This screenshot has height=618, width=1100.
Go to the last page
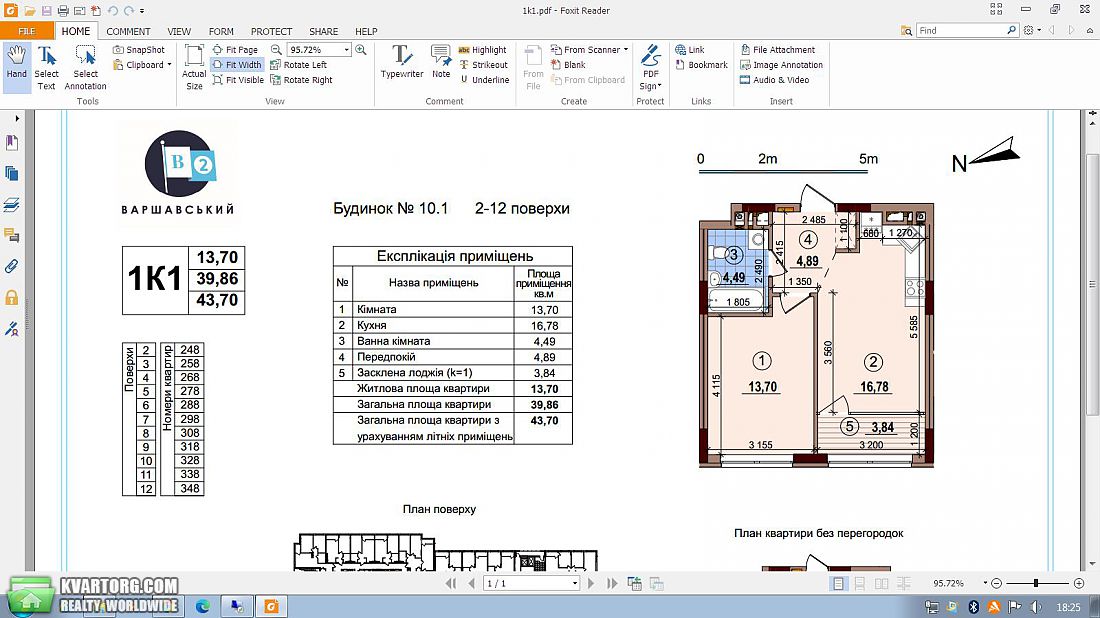click(612, 583)
